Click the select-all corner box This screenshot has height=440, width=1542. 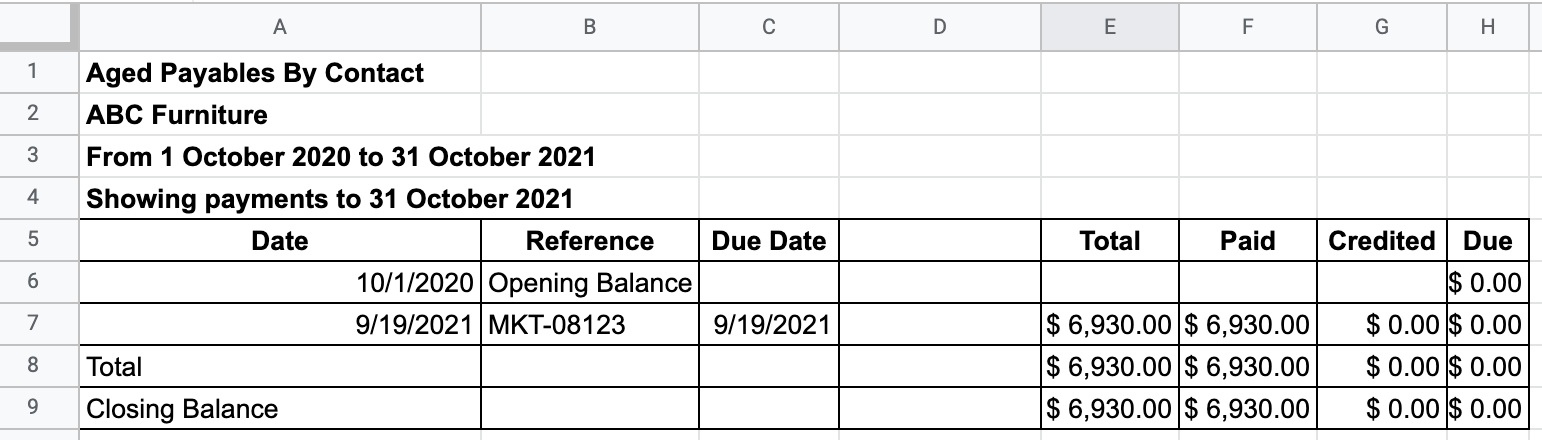pos(39,28)
